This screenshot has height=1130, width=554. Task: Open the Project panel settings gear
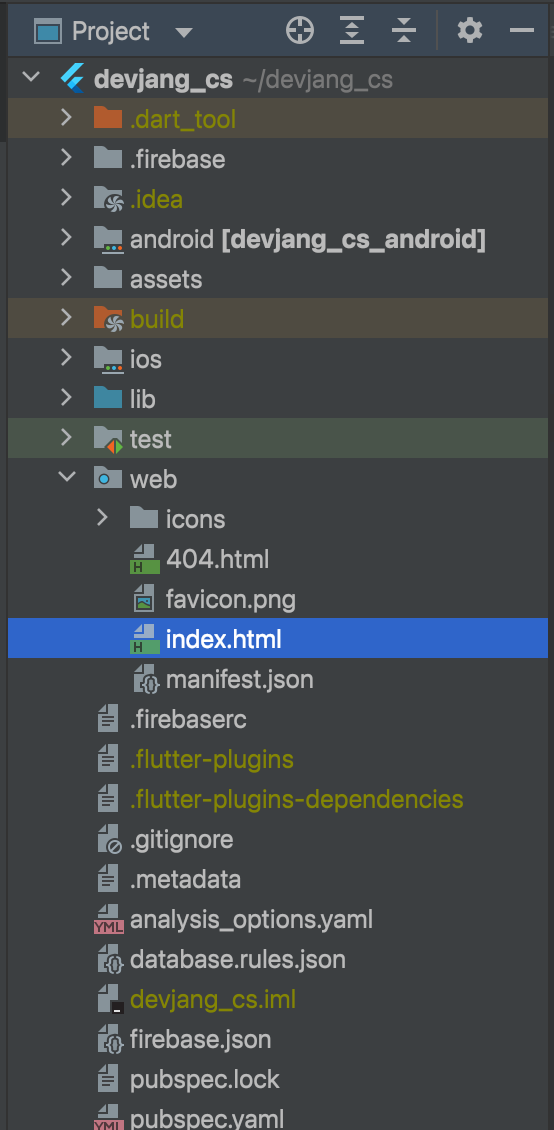(470, 30)
